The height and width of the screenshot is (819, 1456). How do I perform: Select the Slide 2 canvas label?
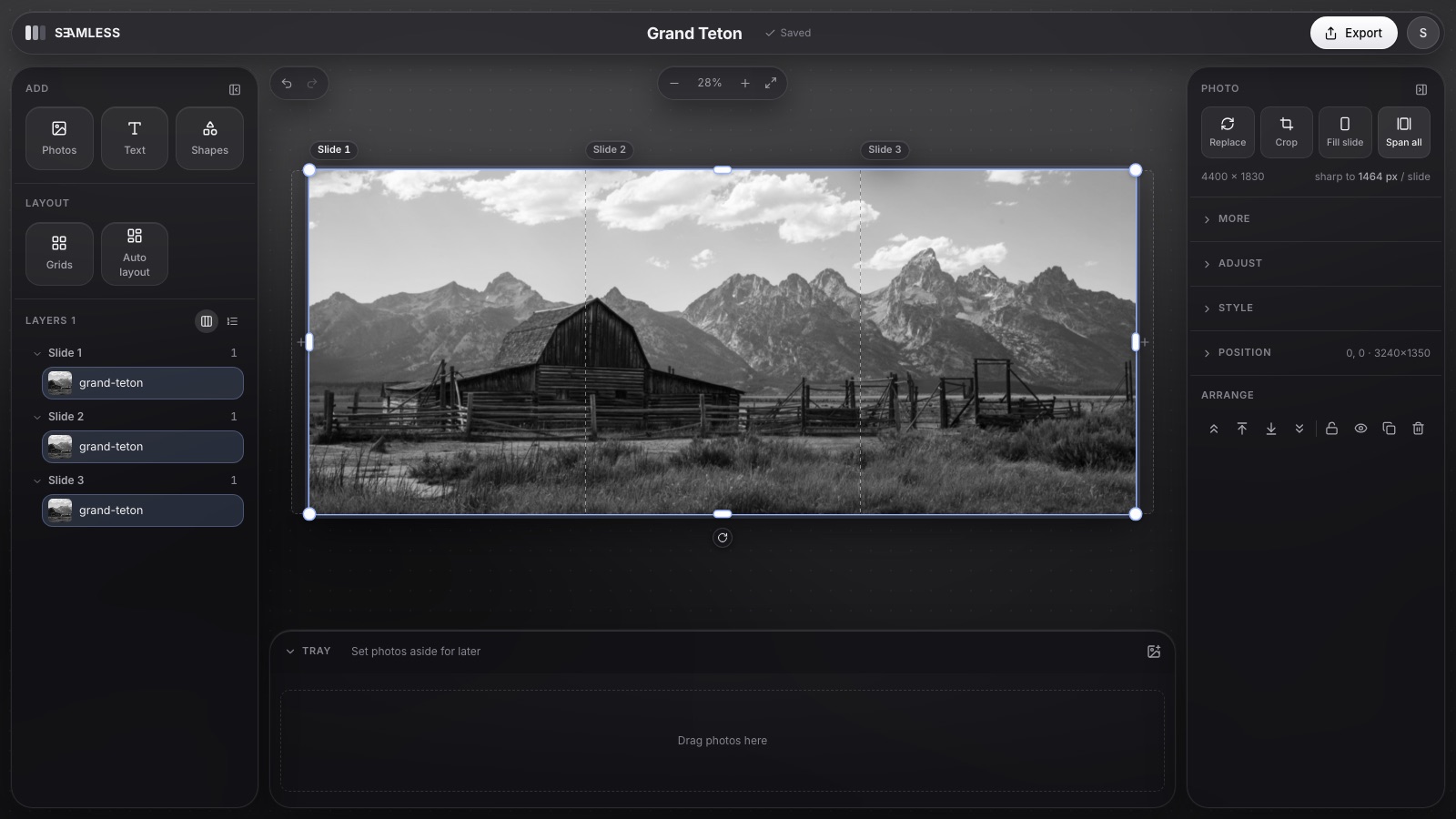pos(610,150)
